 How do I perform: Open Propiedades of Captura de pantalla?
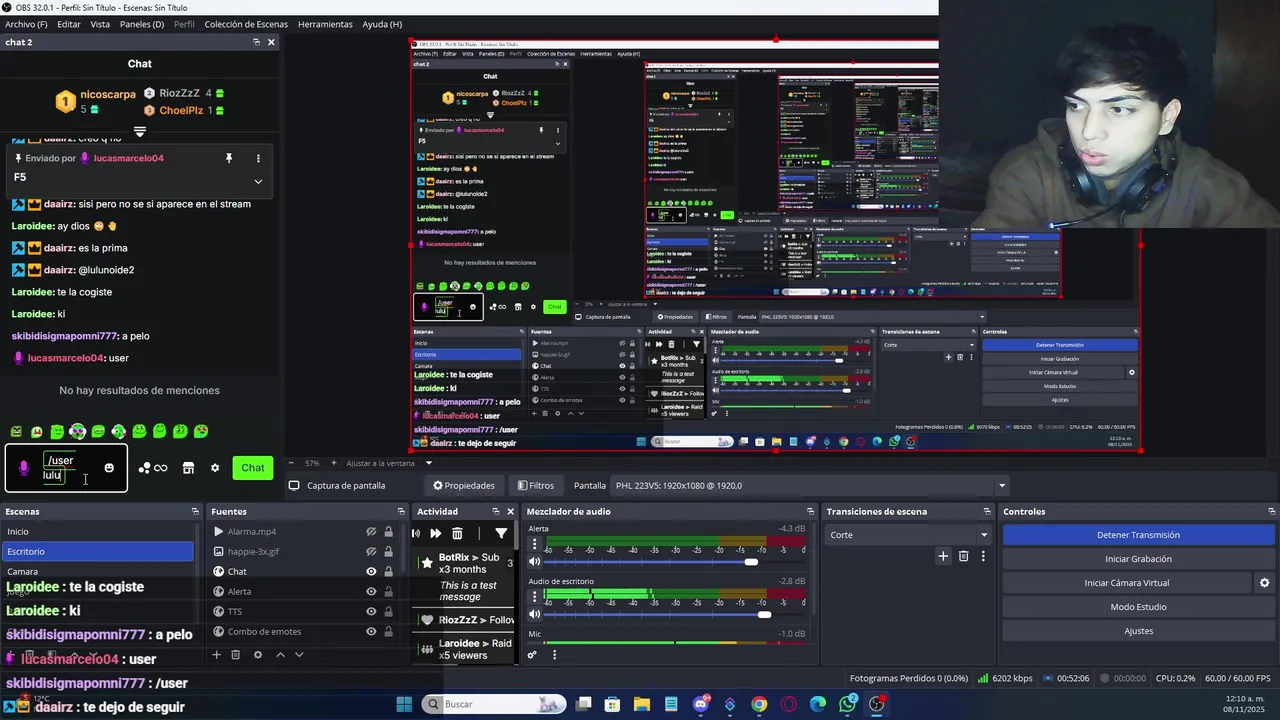click(x=463, y=486)
